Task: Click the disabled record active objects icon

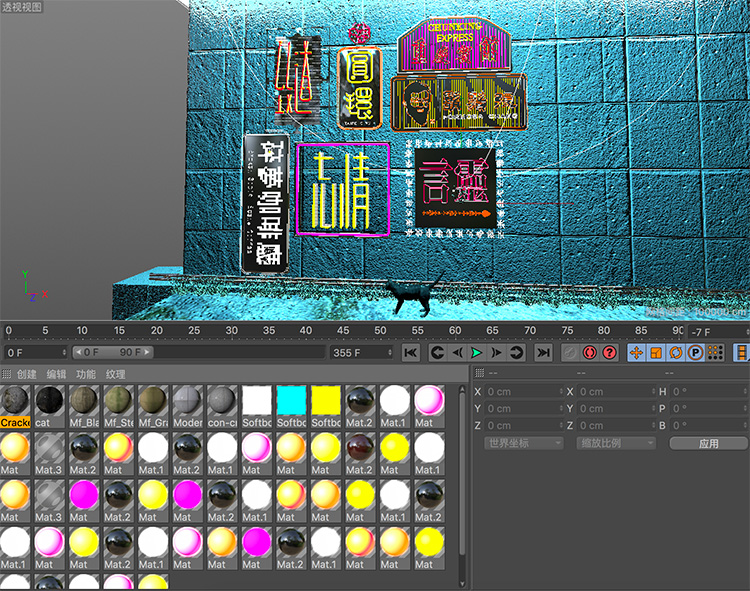Action: [x=569, y=353]
